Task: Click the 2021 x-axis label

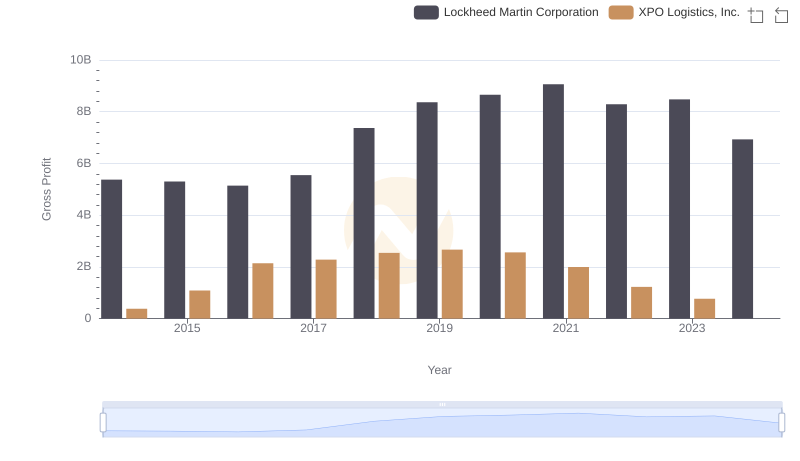Action: (566, 328)
